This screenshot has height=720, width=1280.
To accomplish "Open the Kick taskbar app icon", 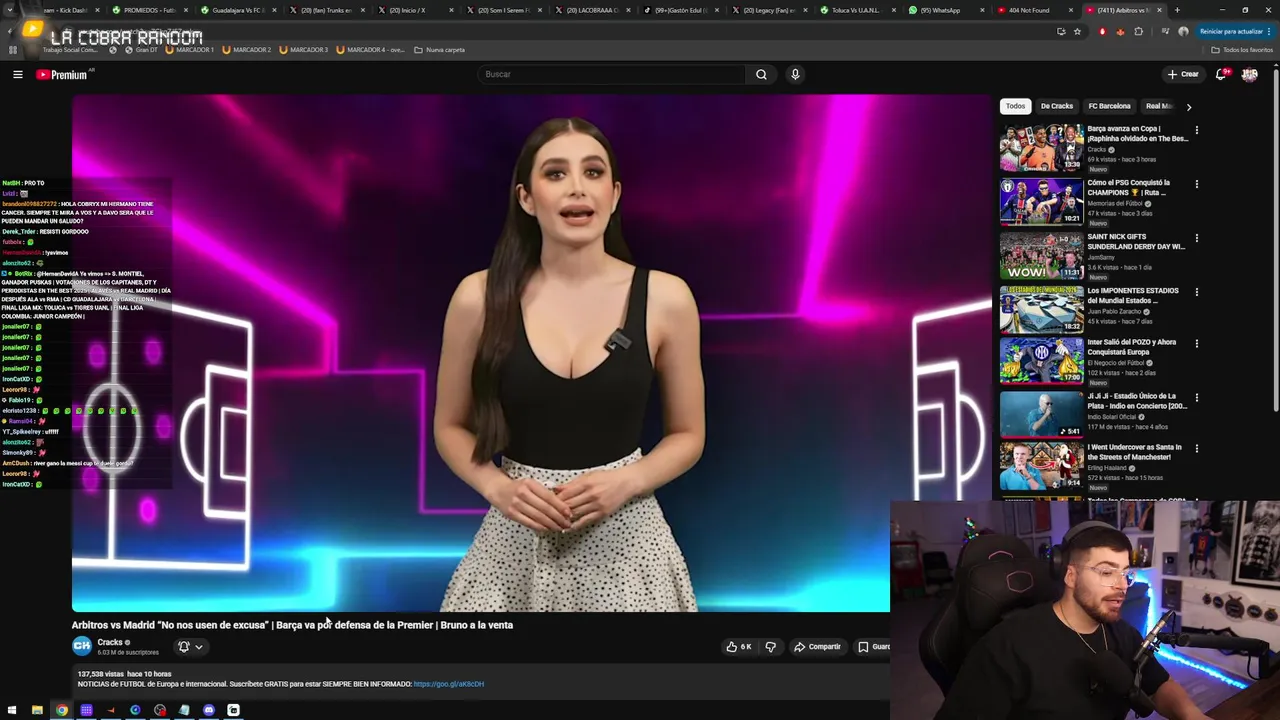I will coord(233,710).
